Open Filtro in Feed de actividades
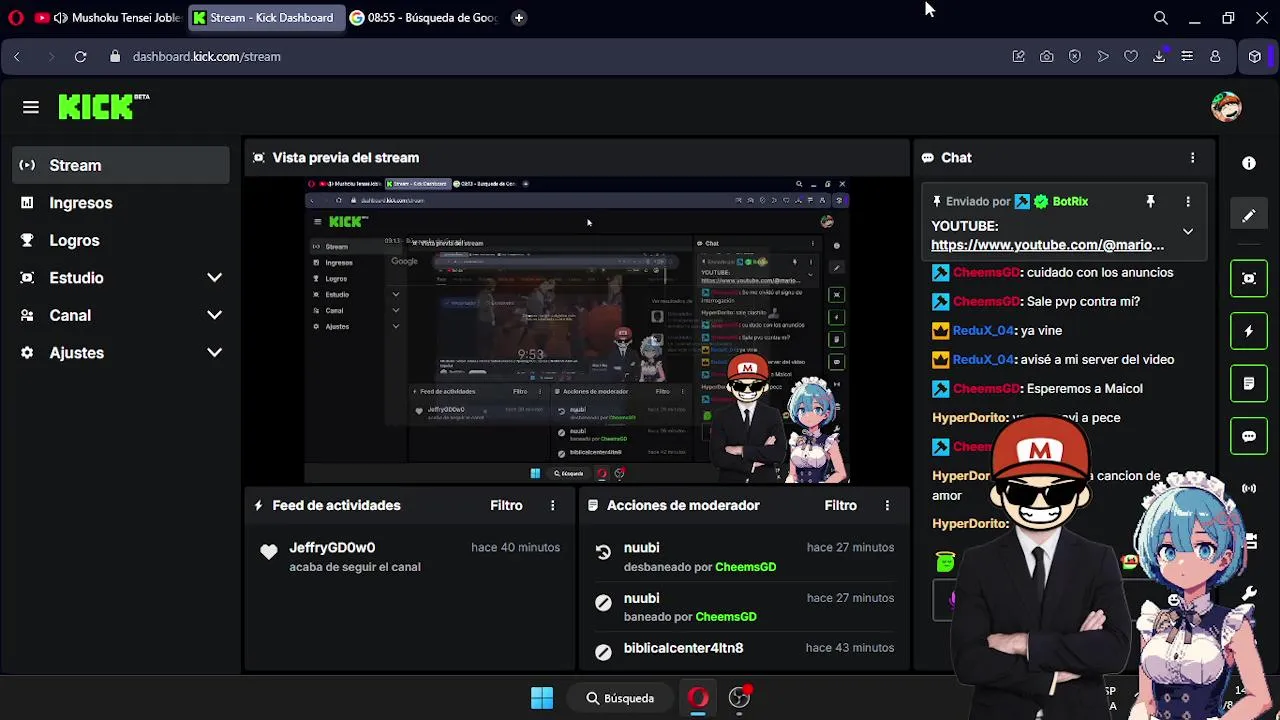Screen dimensions: 1280x720 click(x=506, y=506)
